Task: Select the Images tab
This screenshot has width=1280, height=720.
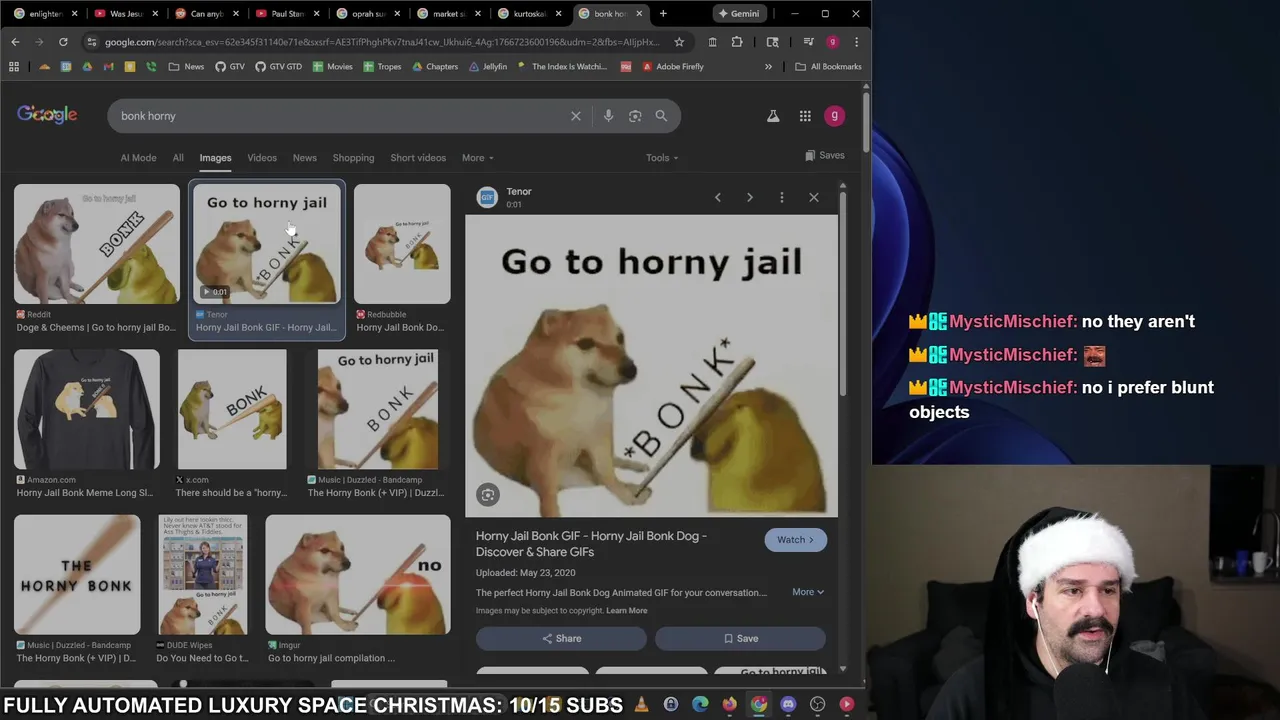Action: [215, 158]
